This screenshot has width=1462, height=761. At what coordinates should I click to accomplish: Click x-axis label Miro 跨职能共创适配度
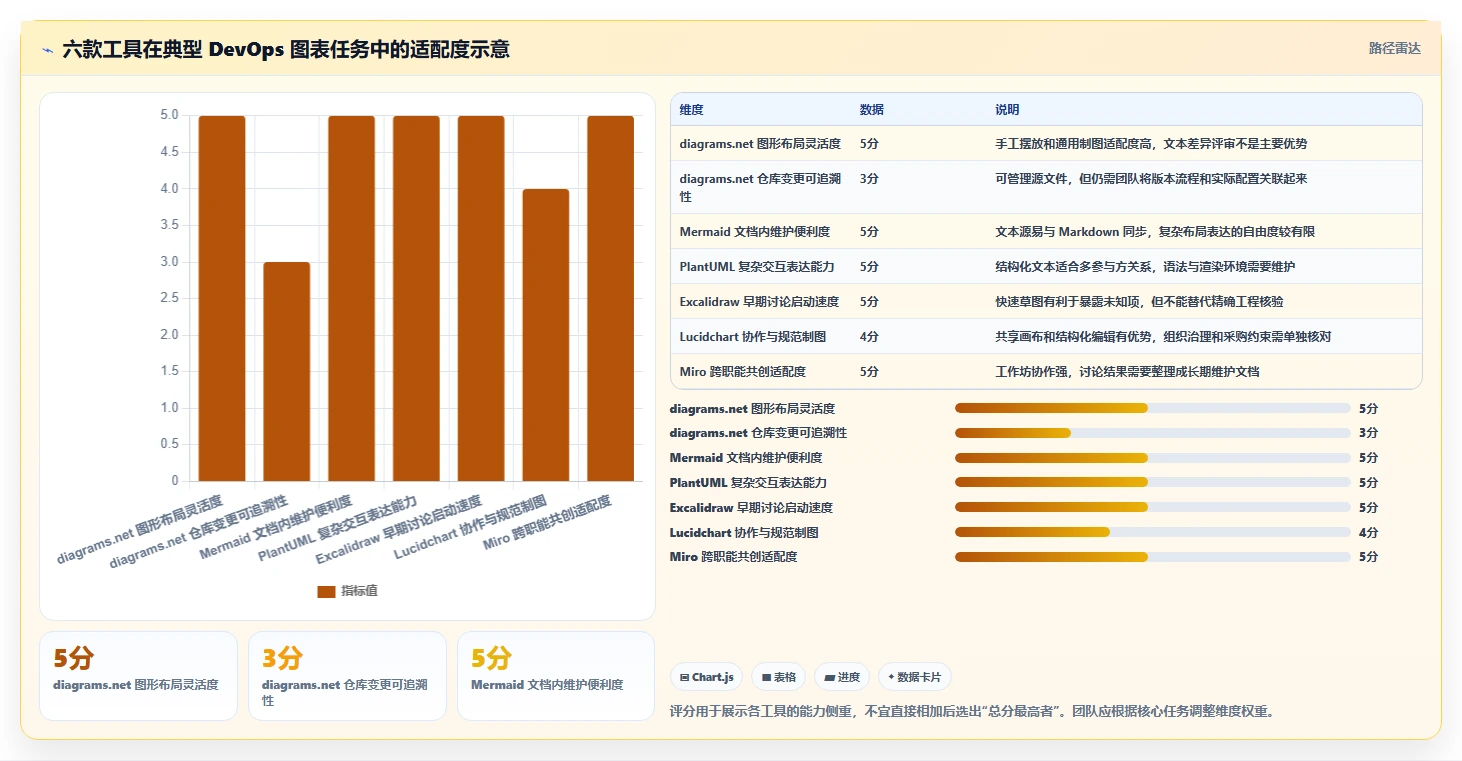tap(548, 524)
